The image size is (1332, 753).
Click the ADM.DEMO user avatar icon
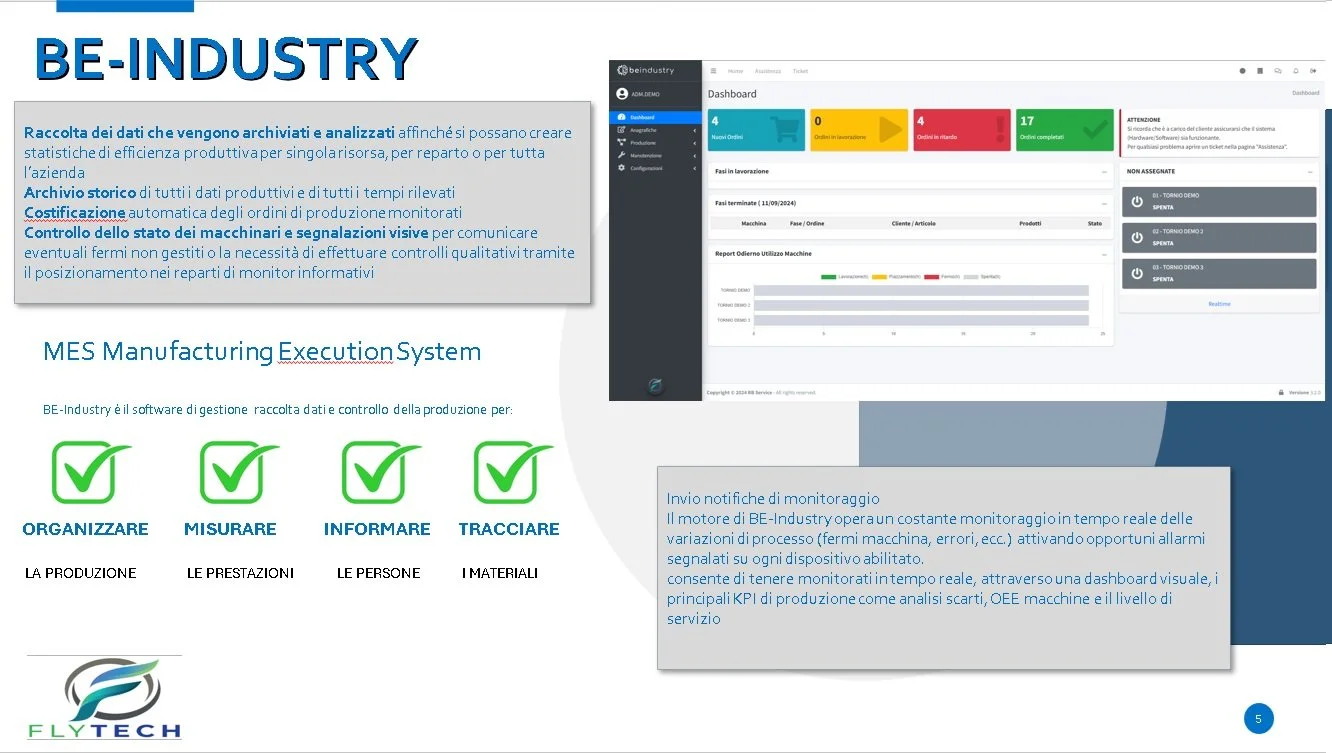click(x=622, y=93)
